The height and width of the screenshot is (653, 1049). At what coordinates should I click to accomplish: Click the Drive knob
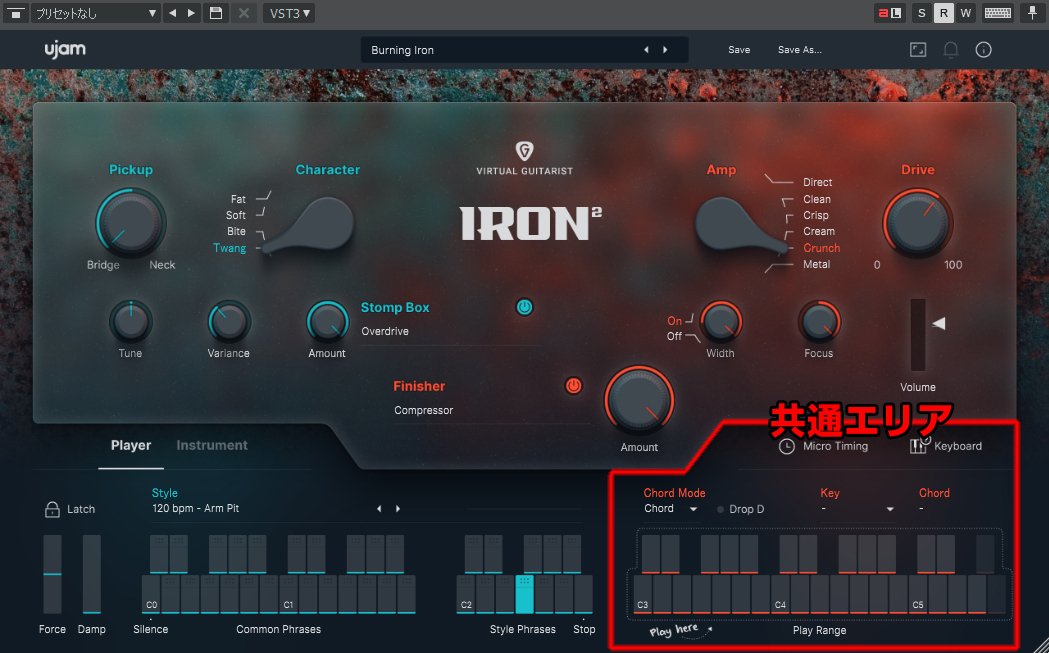[917, 222]
